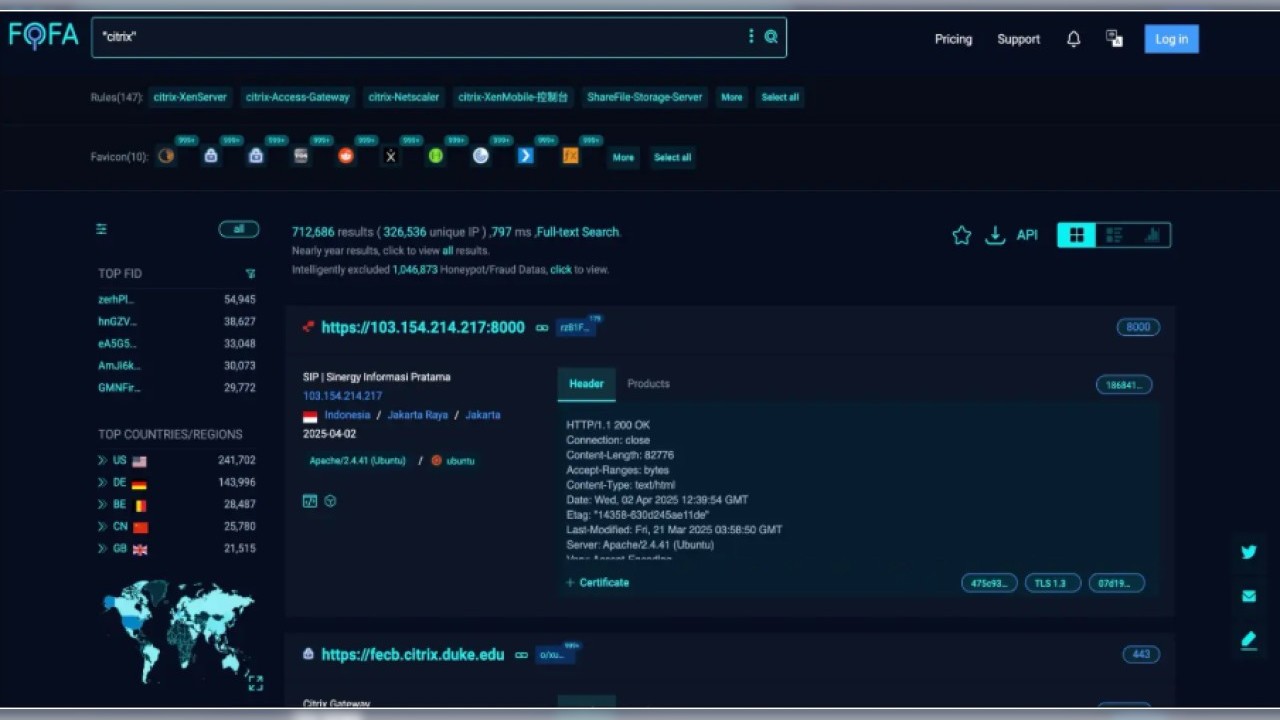
Task: Select the citrix-Netscaler rule
Action: point(403,97)
